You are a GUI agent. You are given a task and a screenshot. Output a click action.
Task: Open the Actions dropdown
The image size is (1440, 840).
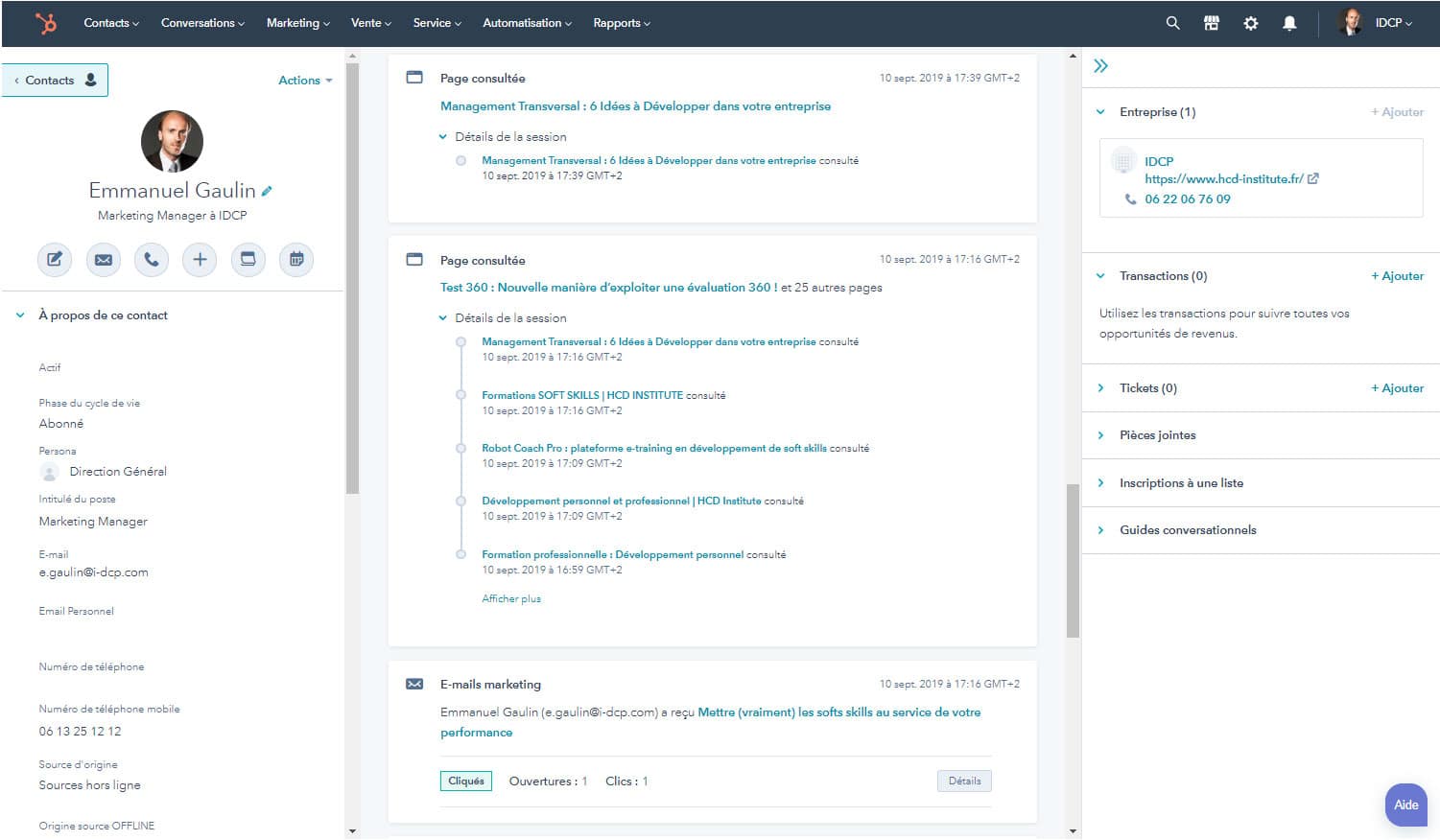pyautogui.click(x=305, y=81)
